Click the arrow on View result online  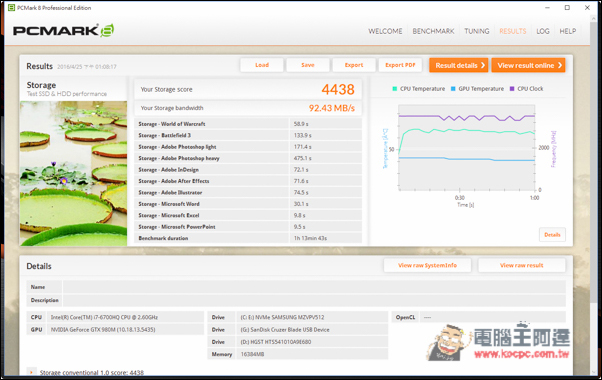coord(560,65)
